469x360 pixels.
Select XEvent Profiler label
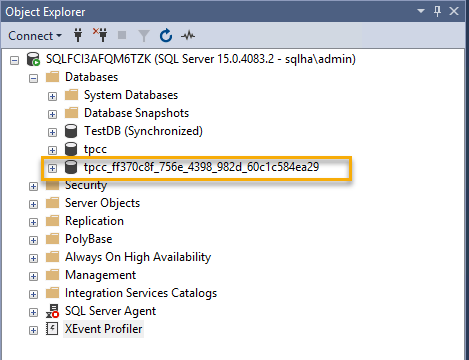(x=103, y=329)
